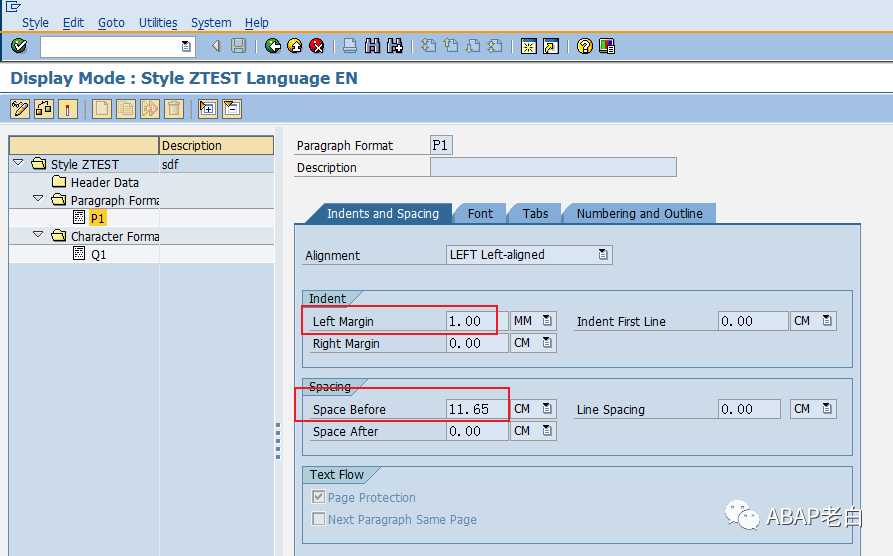Click the yellow Help question mark icon
Viewport: 893px width, 556px height.
click(584, 46)
